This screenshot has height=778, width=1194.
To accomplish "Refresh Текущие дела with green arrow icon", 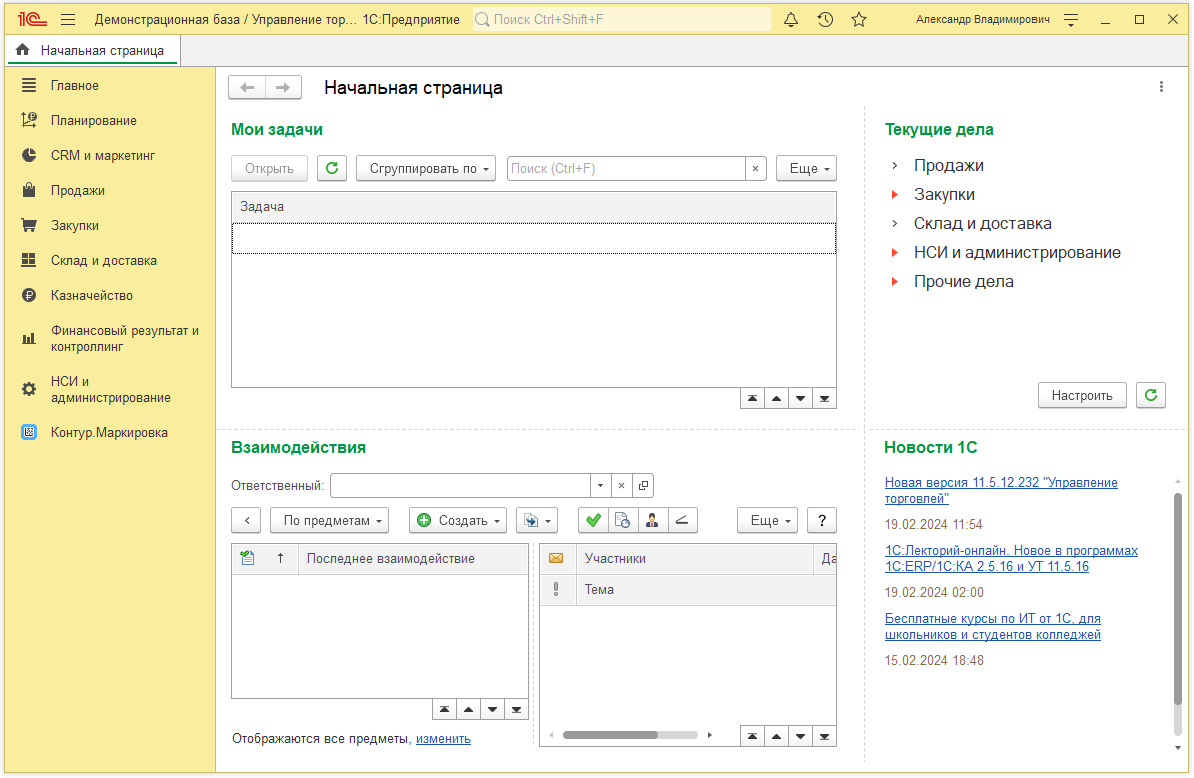I will (1151, 395).
